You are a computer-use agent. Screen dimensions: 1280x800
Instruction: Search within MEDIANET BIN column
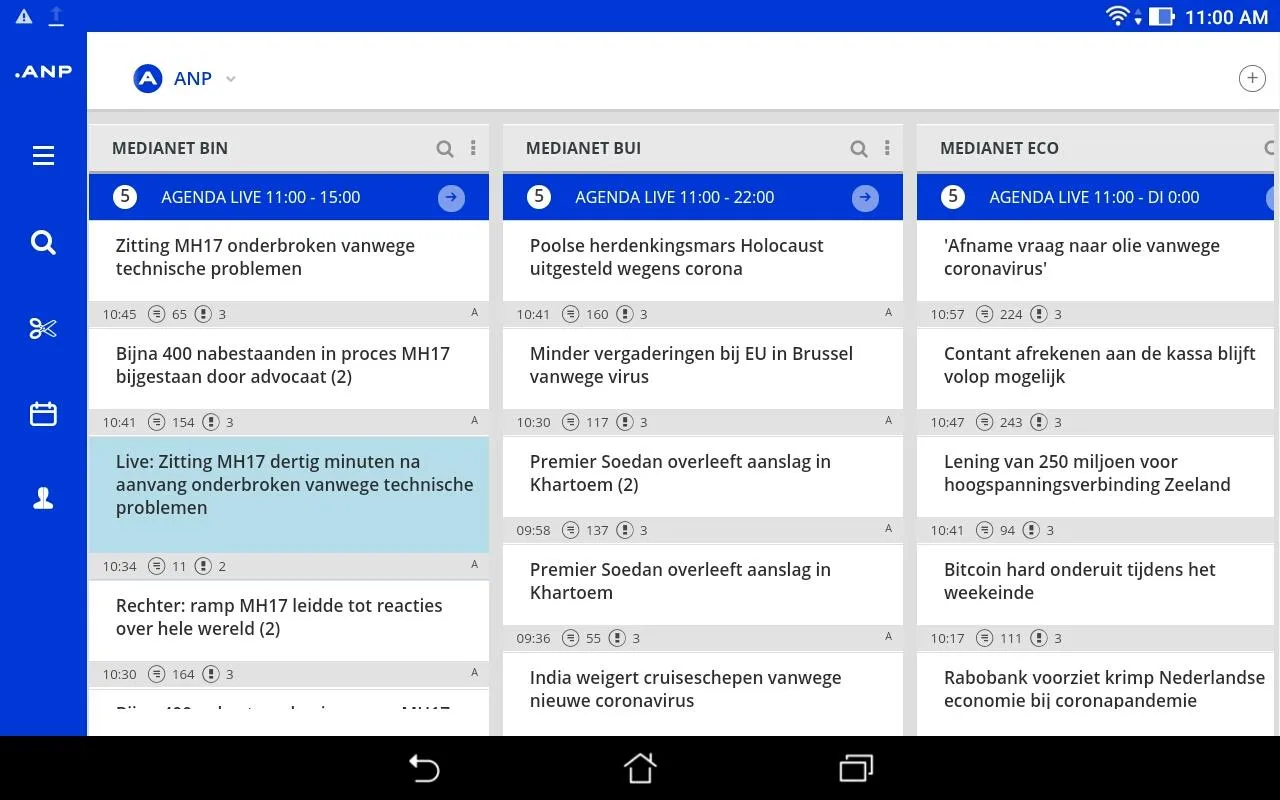tap(445, 149)
